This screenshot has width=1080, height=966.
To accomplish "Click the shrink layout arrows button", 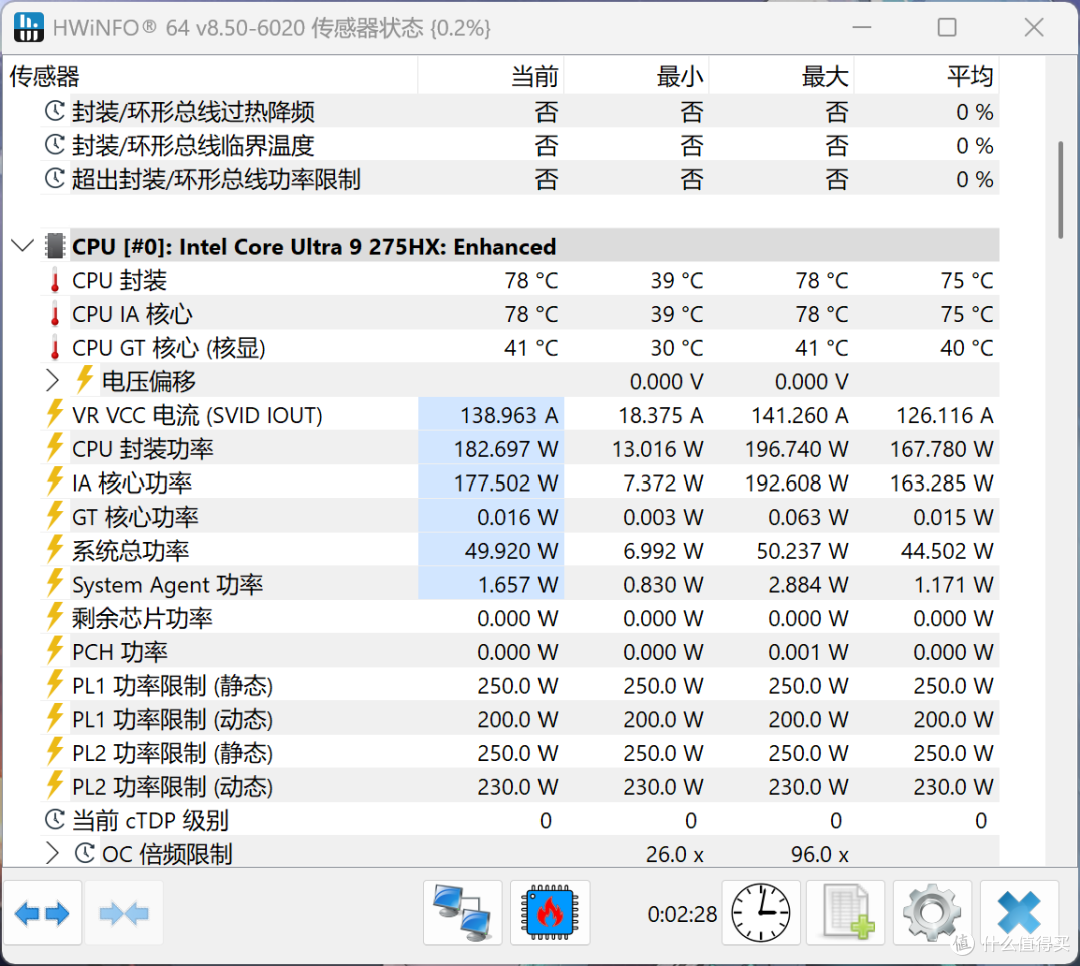I will [124, 913].
